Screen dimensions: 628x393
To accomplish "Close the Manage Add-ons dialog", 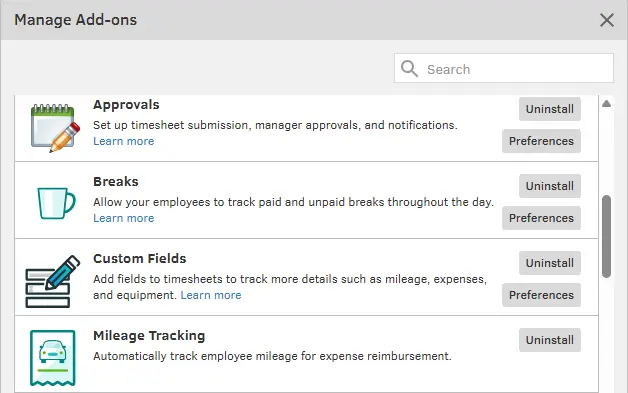I will click(607, 20).
